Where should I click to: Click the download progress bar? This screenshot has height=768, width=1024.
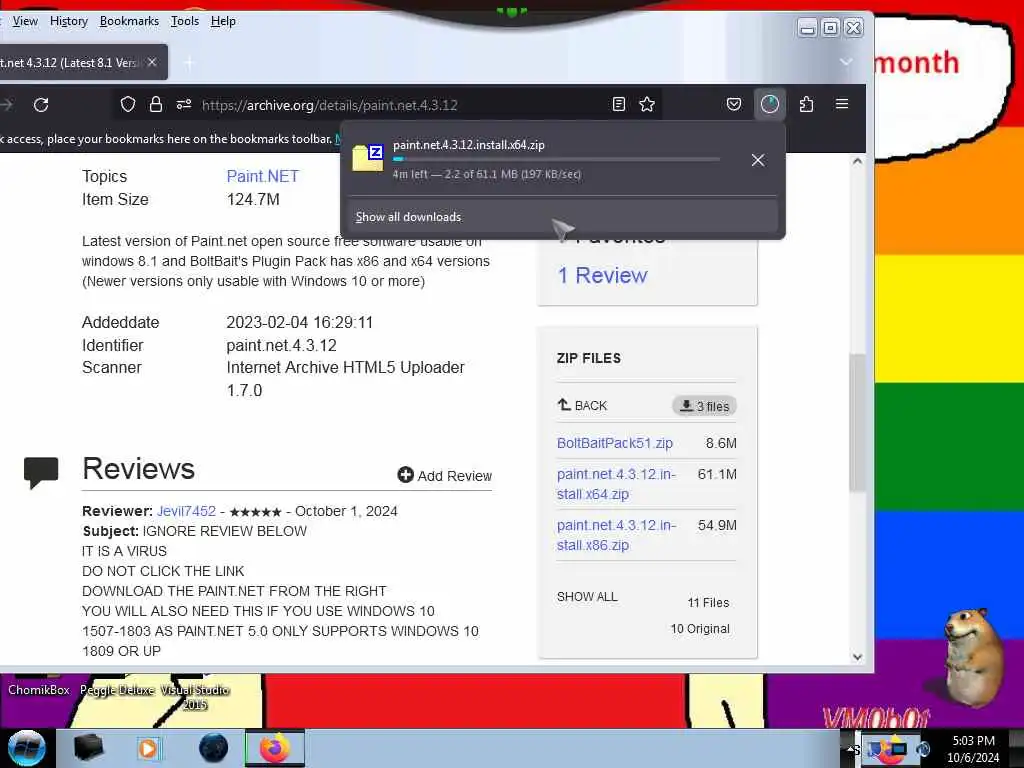point(556,159)
